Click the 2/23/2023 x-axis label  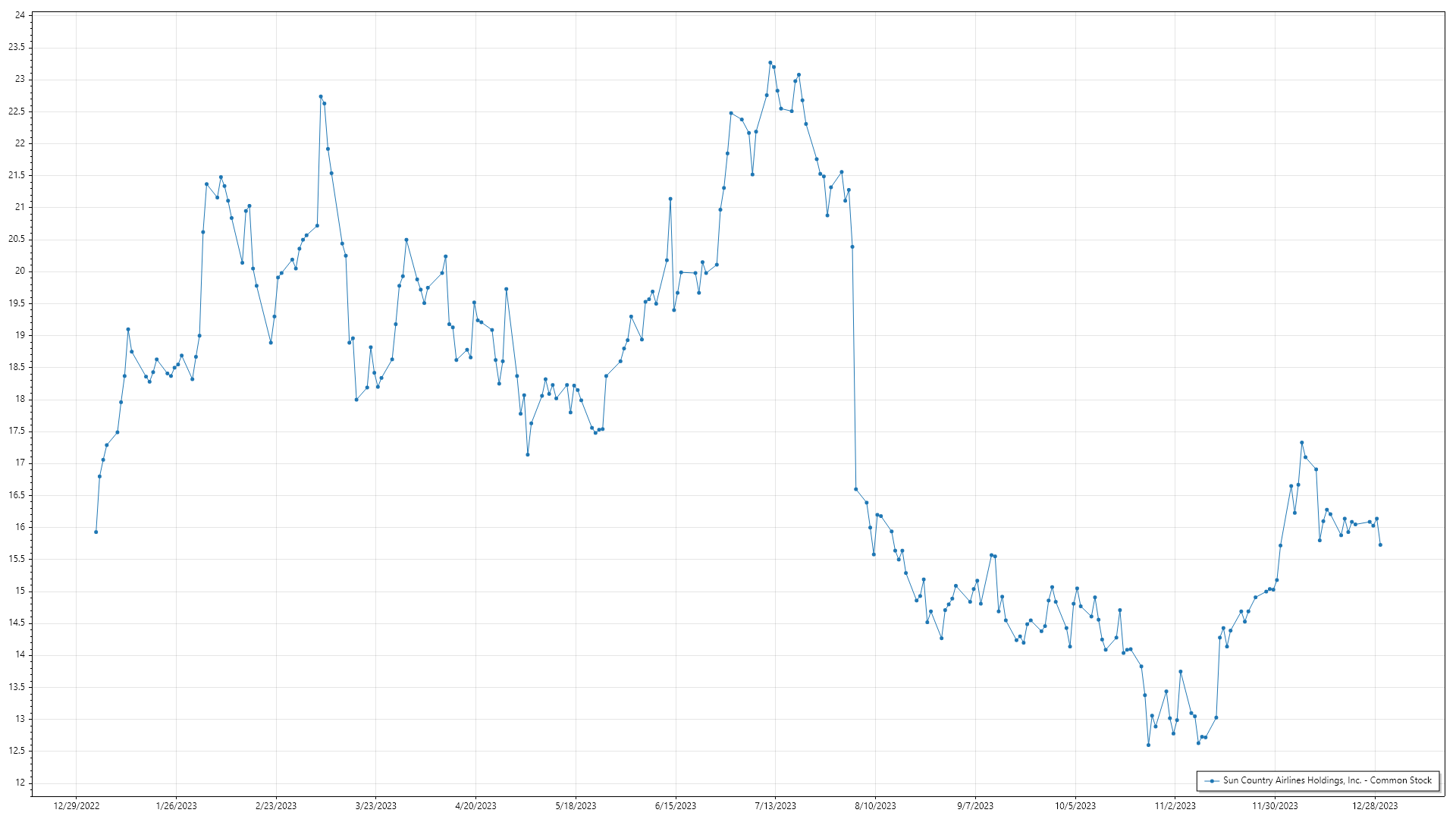click(x=276, y=805)
